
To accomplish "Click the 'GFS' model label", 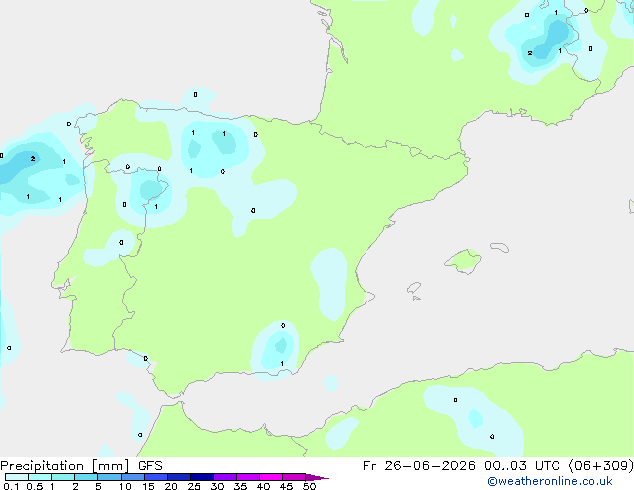I will (150, 466).
